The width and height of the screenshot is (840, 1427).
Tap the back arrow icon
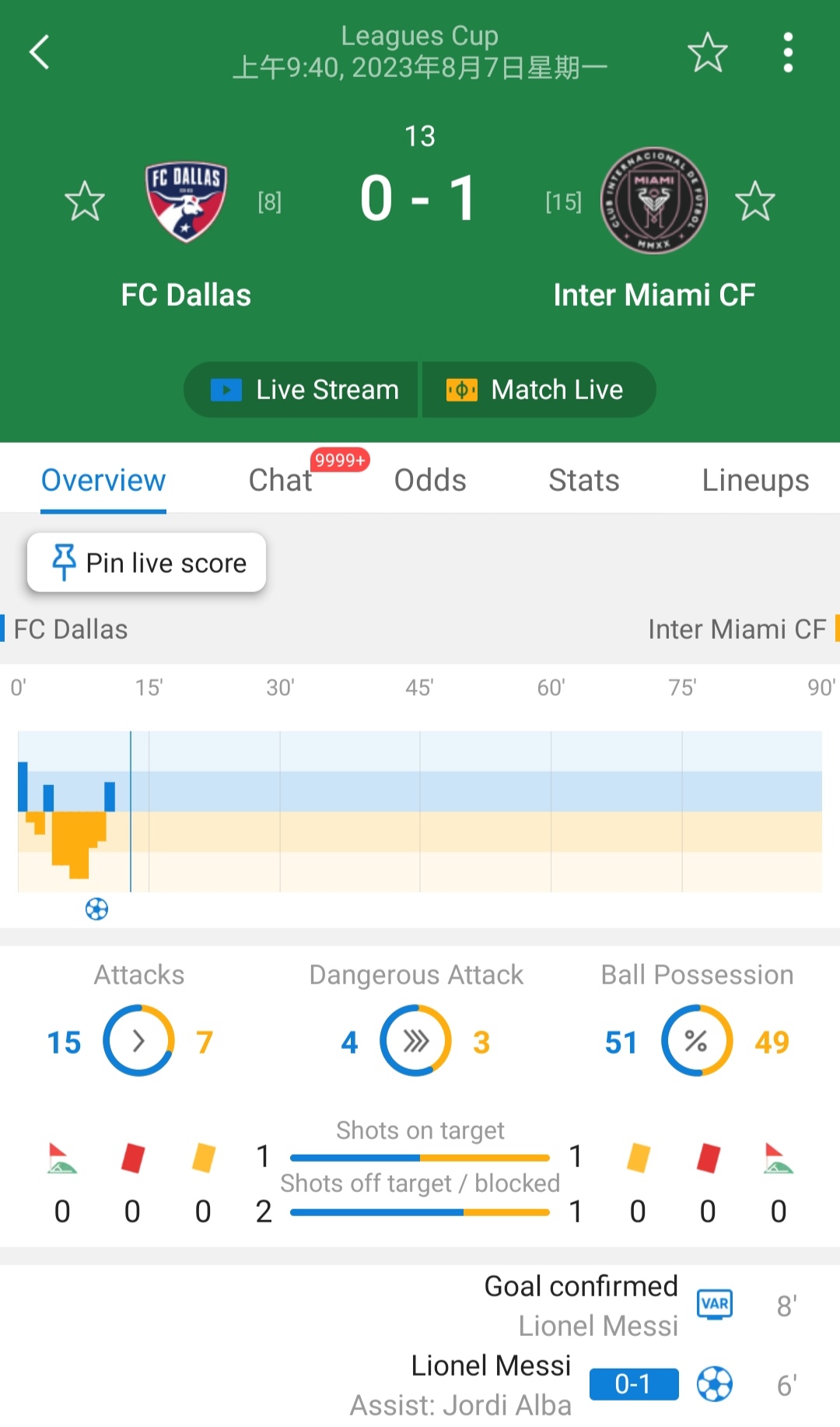point(40,52)
